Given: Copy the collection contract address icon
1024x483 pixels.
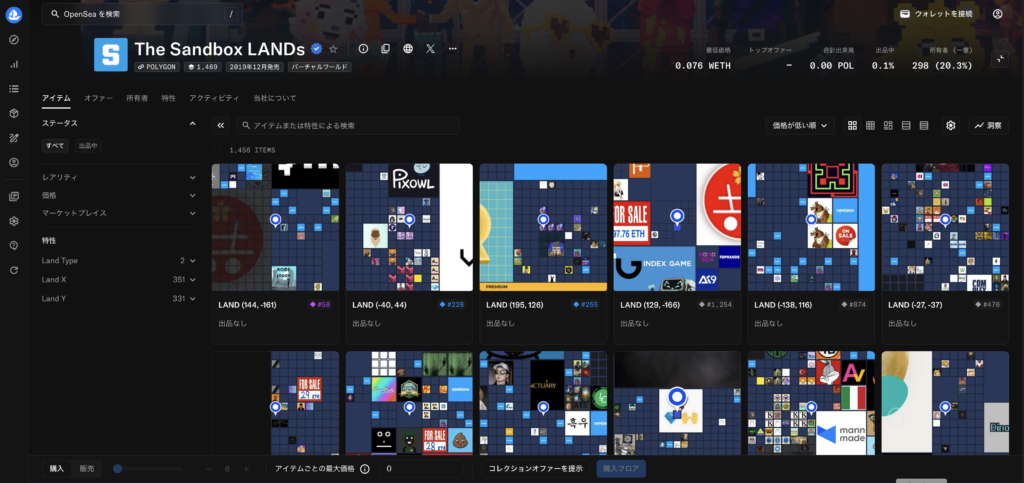Looking at the screenshot, I should coord(385,49).
